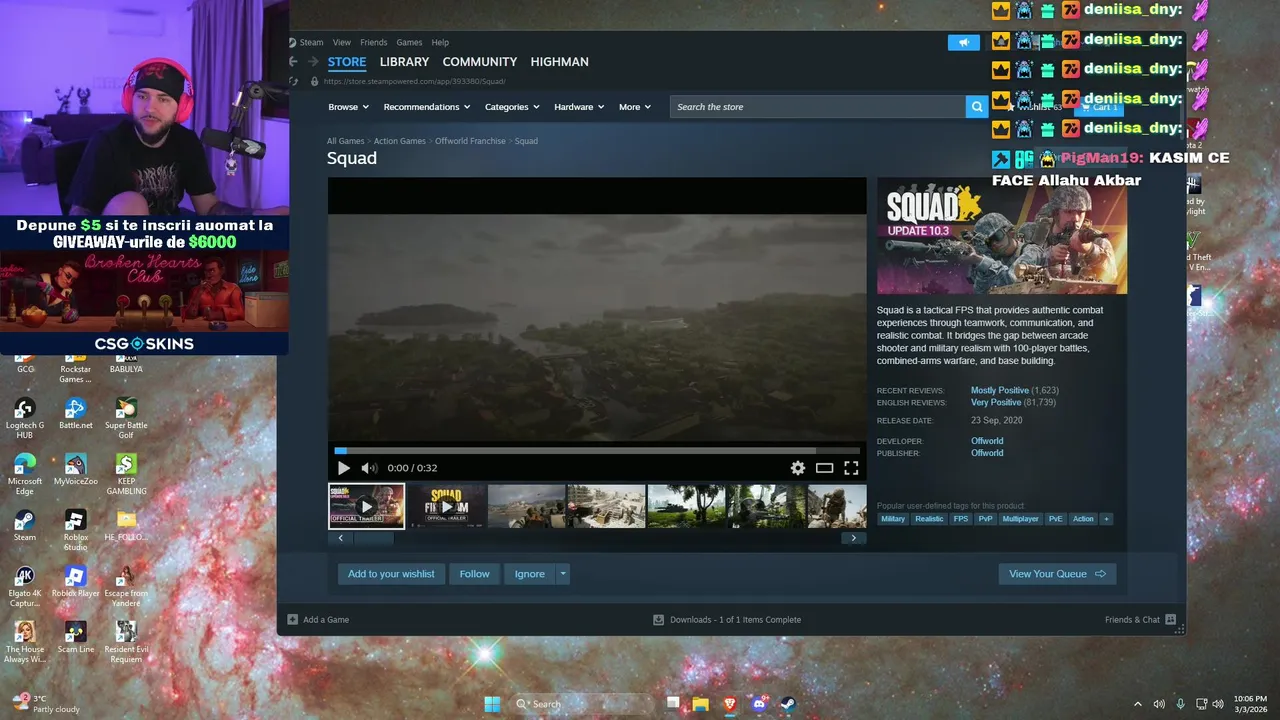This screenshot has width=1280, height=720.
Task: Open Elgato 4K Capture desktop shortcut
Action: click(25, 586)
